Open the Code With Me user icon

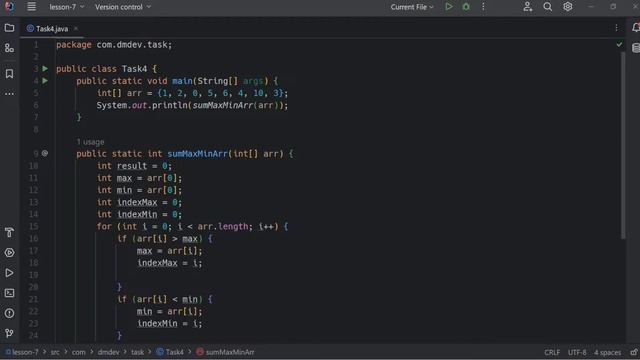coord(528,7)
